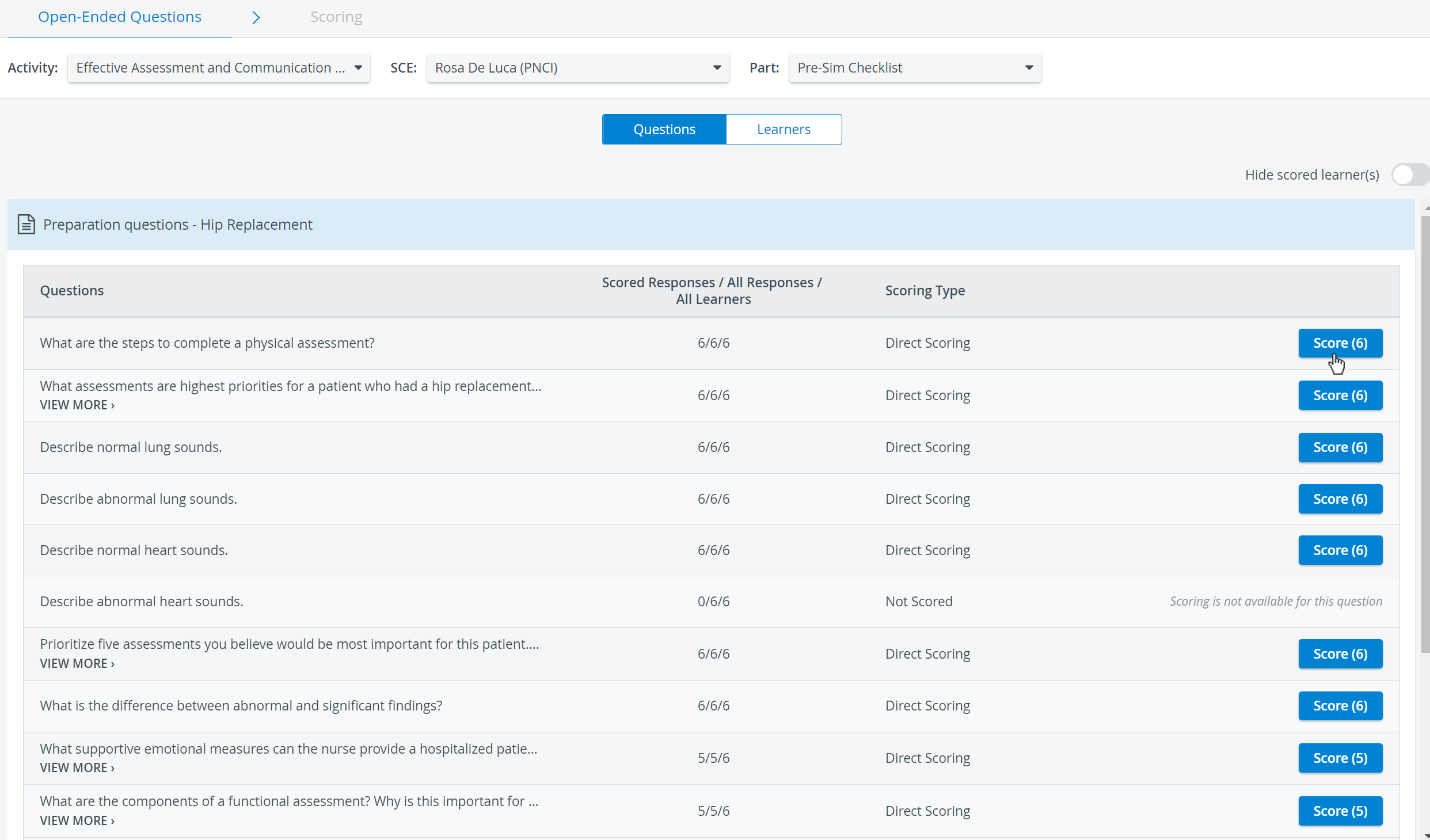Image resolution: width=1430 pixels, height=840 pixels.
Task: Open the Open-Ended Questions breadcrumb tab
Action: (120, 17)
